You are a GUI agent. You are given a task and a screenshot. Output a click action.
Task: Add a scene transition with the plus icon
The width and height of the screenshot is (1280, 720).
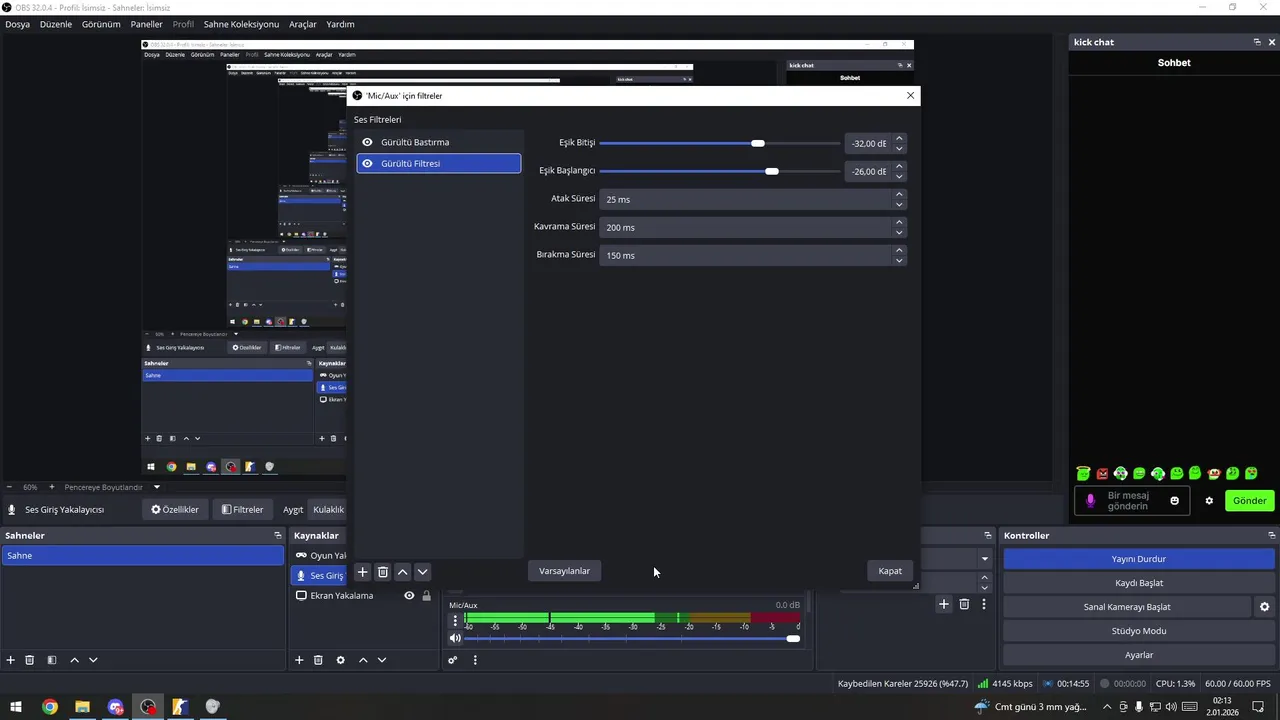[x=944, y=604]
